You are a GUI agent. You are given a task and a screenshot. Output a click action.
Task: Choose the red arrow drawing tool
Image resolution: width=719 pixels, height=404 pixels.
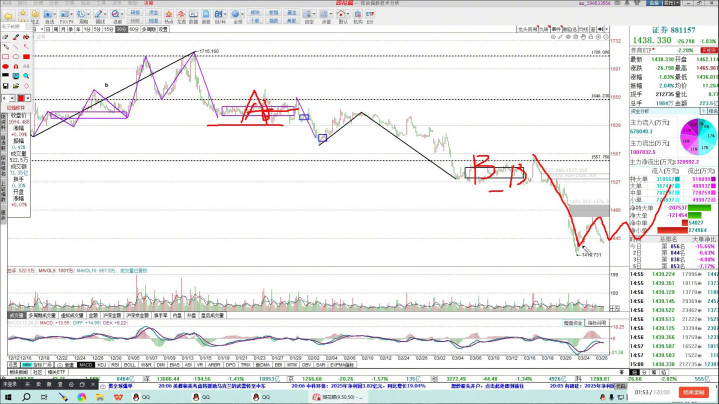tap(26, 47)
